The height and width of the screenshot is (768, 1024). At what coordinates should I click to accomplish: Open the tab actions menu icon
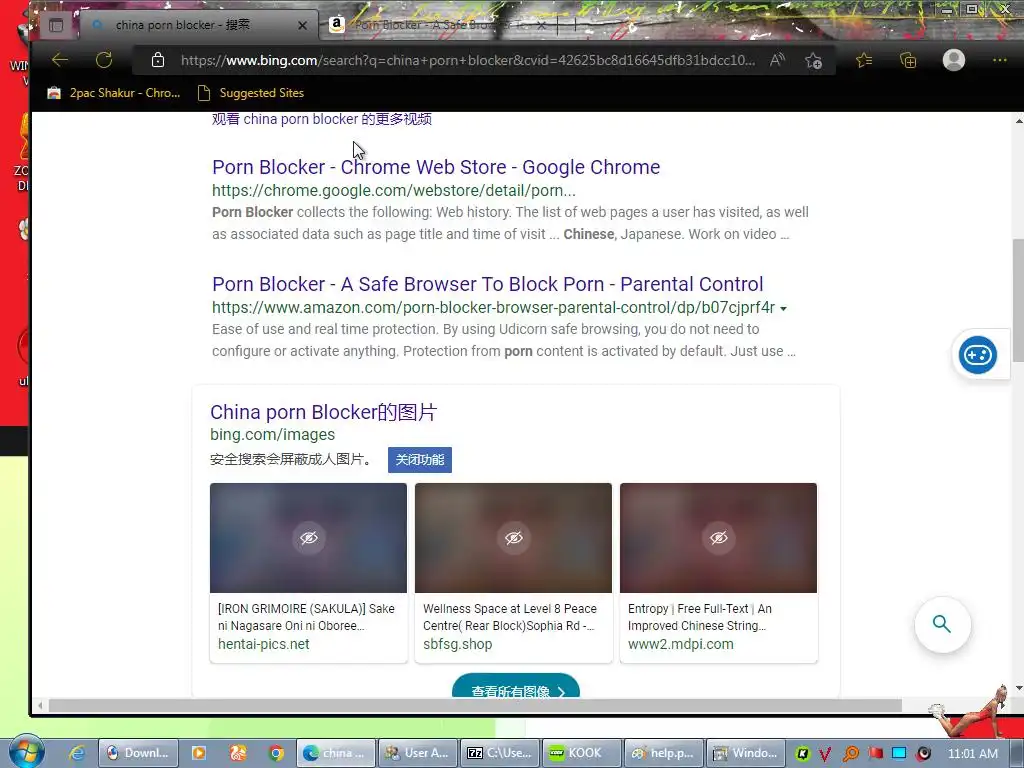point(56,25)
